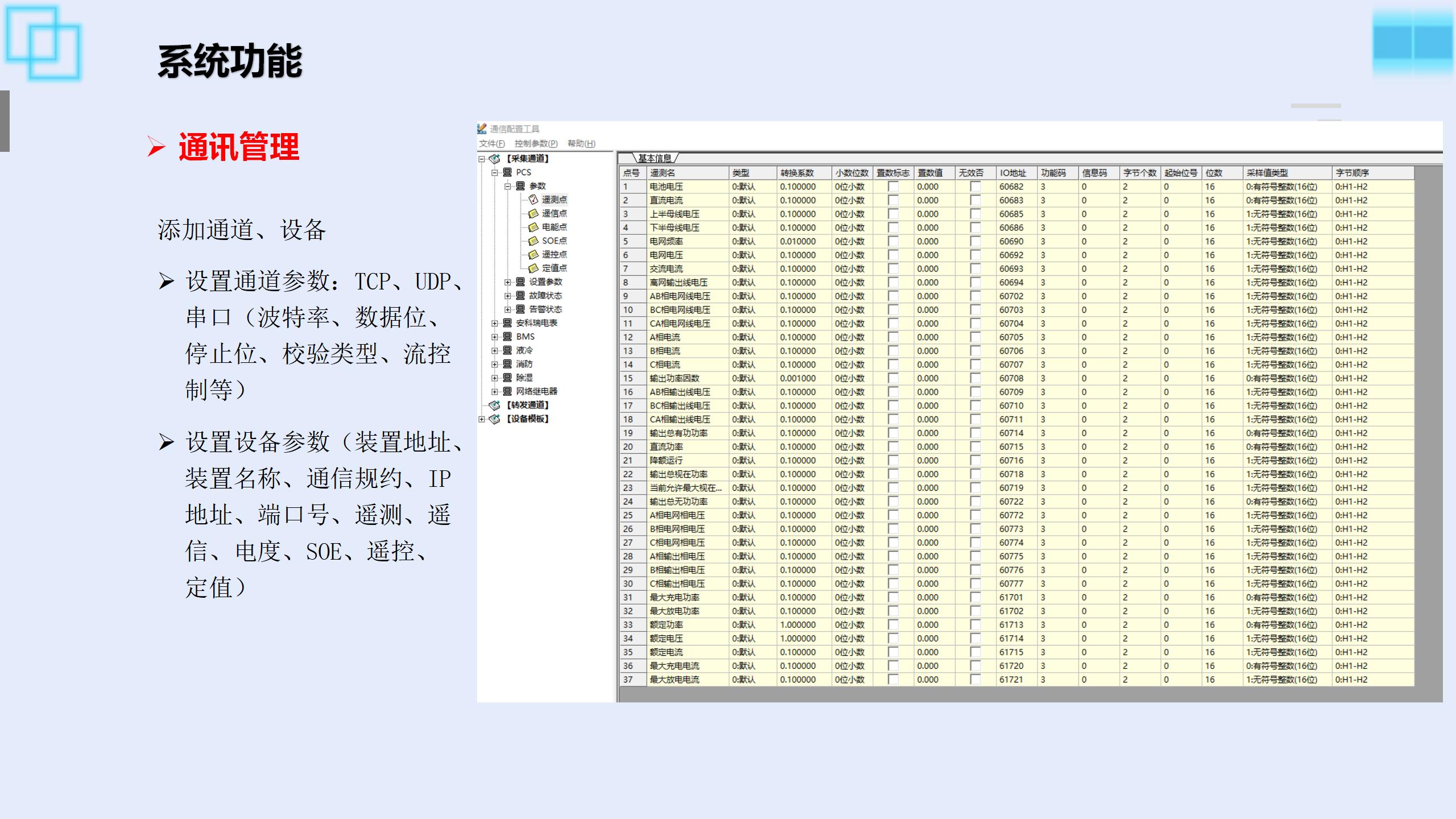
Task: Click the 采集通道 channel icon
Action: click(495, 159)
